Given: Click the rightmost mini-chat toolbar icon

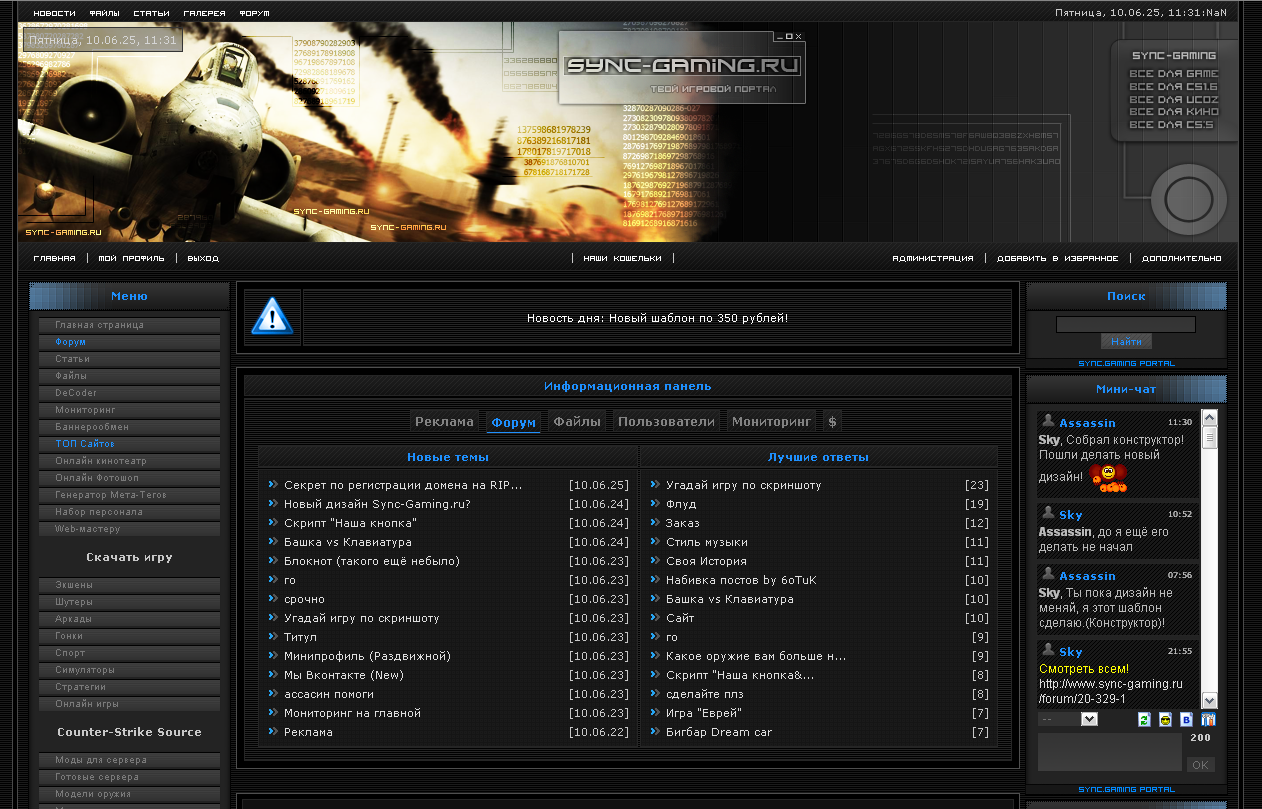Looking at the screenshot, I should coord(1208,720).
